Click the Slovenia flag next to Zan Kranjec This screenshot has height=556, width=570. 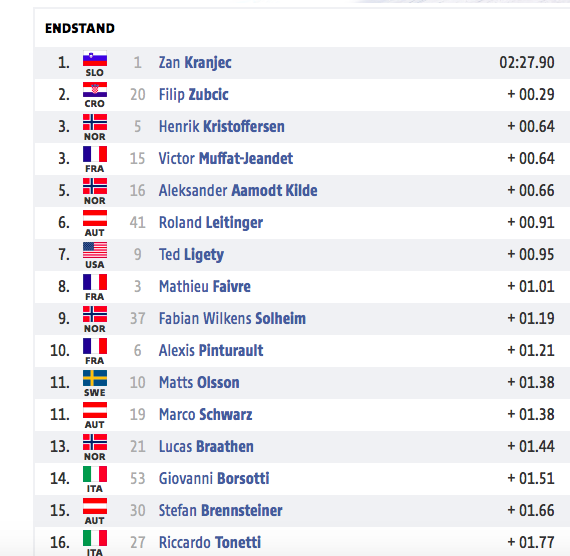95,59
